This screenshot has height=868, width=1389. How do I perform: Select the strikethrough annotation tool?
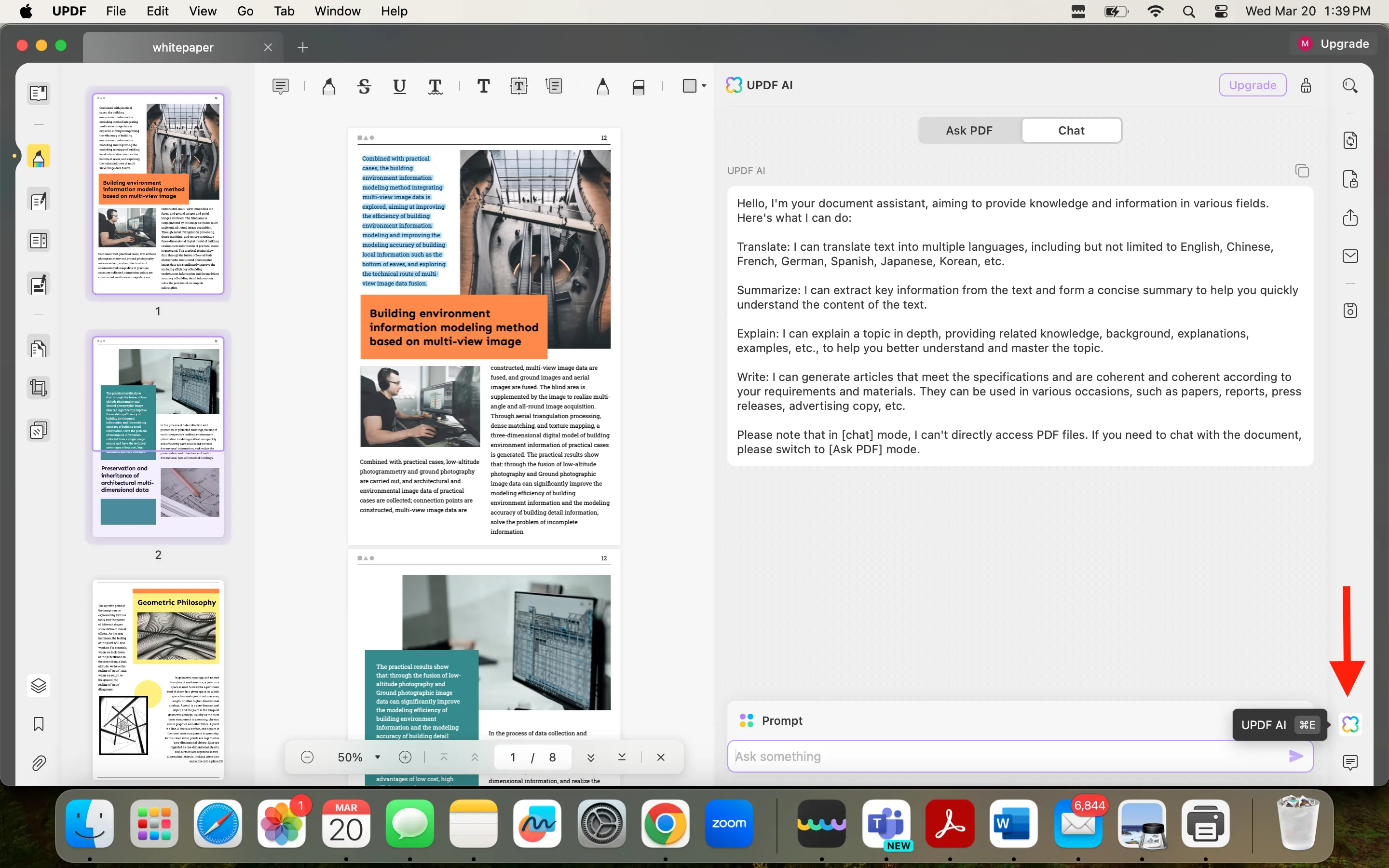click(364, 86)
